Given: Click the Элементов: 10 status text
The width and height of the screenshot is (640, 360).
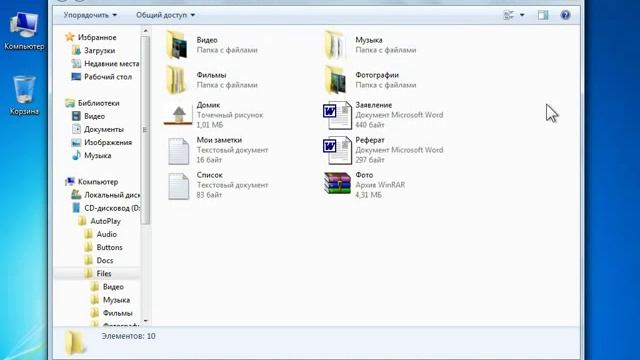Looking at the screenshot, I should point(129,336).
